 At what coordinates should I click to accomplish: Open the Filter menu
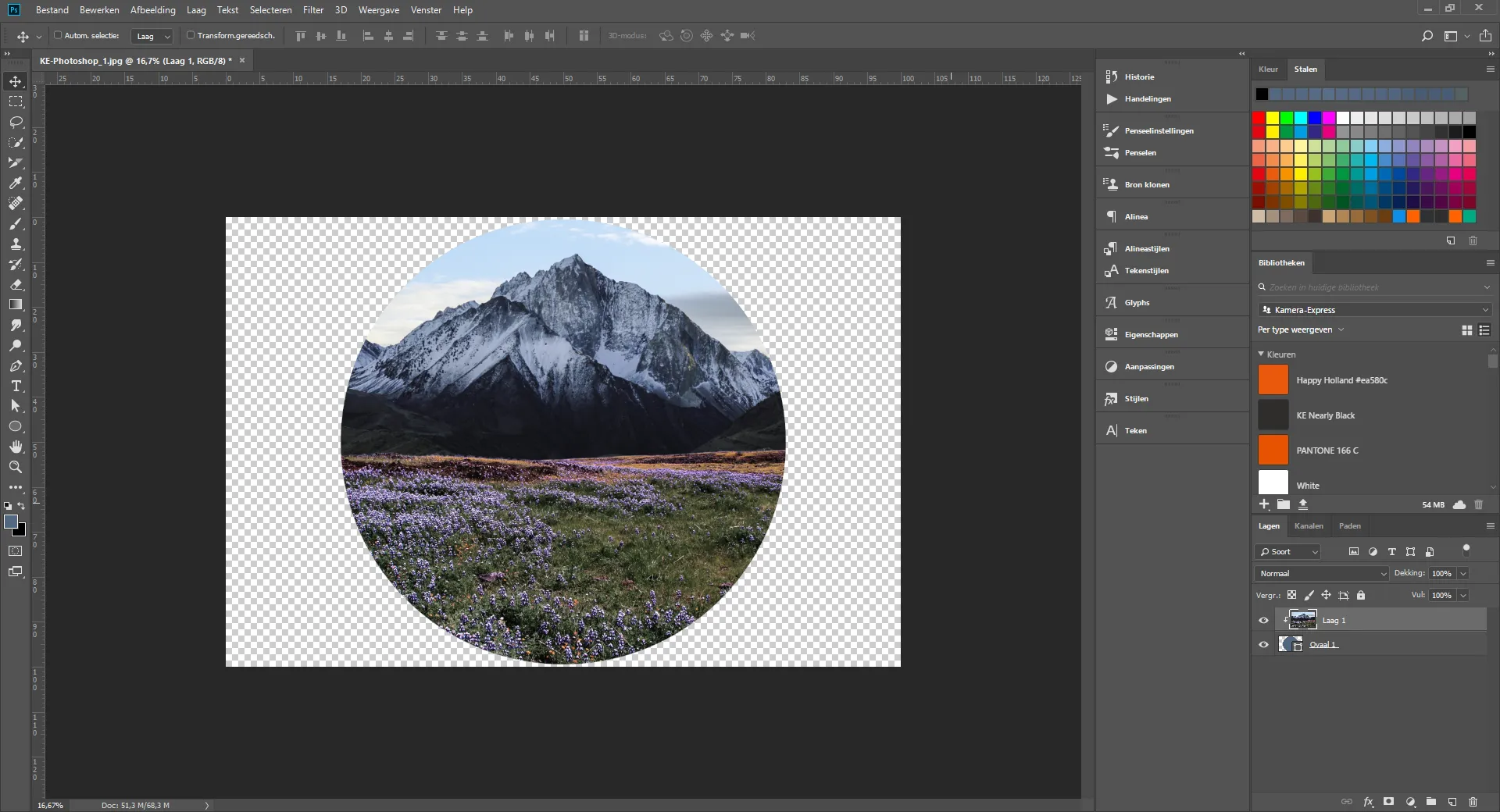point(313,10)
